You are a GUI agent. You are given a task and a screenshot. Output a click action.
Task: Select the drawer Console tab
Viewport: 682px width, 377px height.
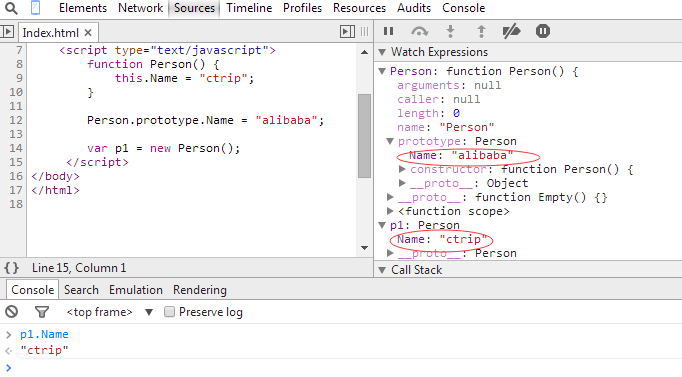[x=33, y=290]
